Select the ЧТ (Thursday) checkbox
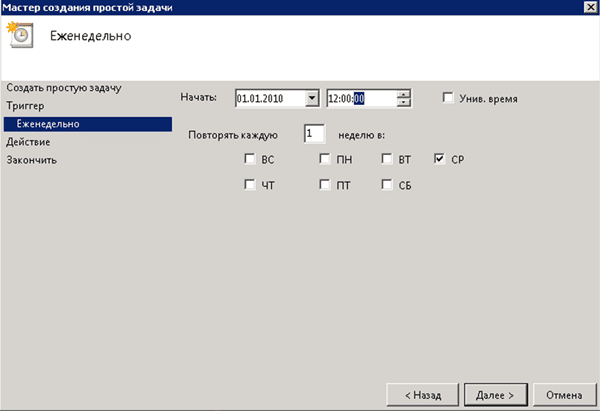 click(x=249, y=184)
